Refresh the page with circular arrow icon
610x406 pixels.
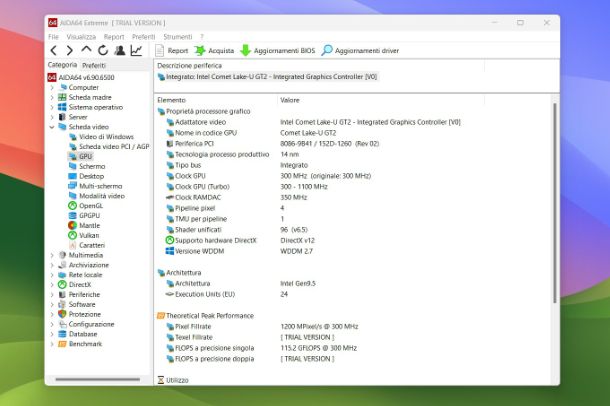pyautogui.click(x=103, y=50)
